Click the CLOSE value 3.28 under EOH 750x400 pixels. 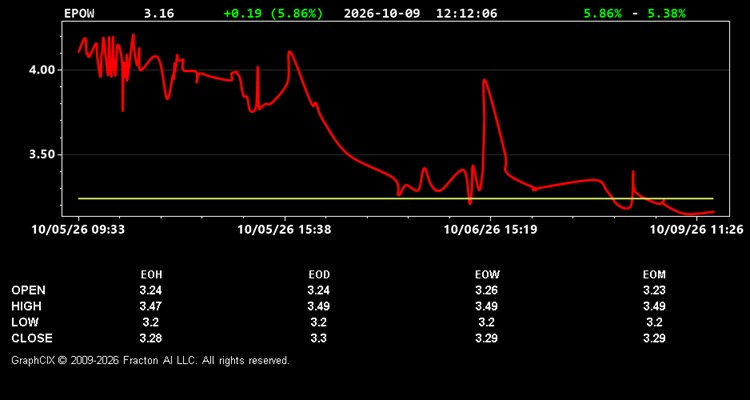tap(151, 338)
